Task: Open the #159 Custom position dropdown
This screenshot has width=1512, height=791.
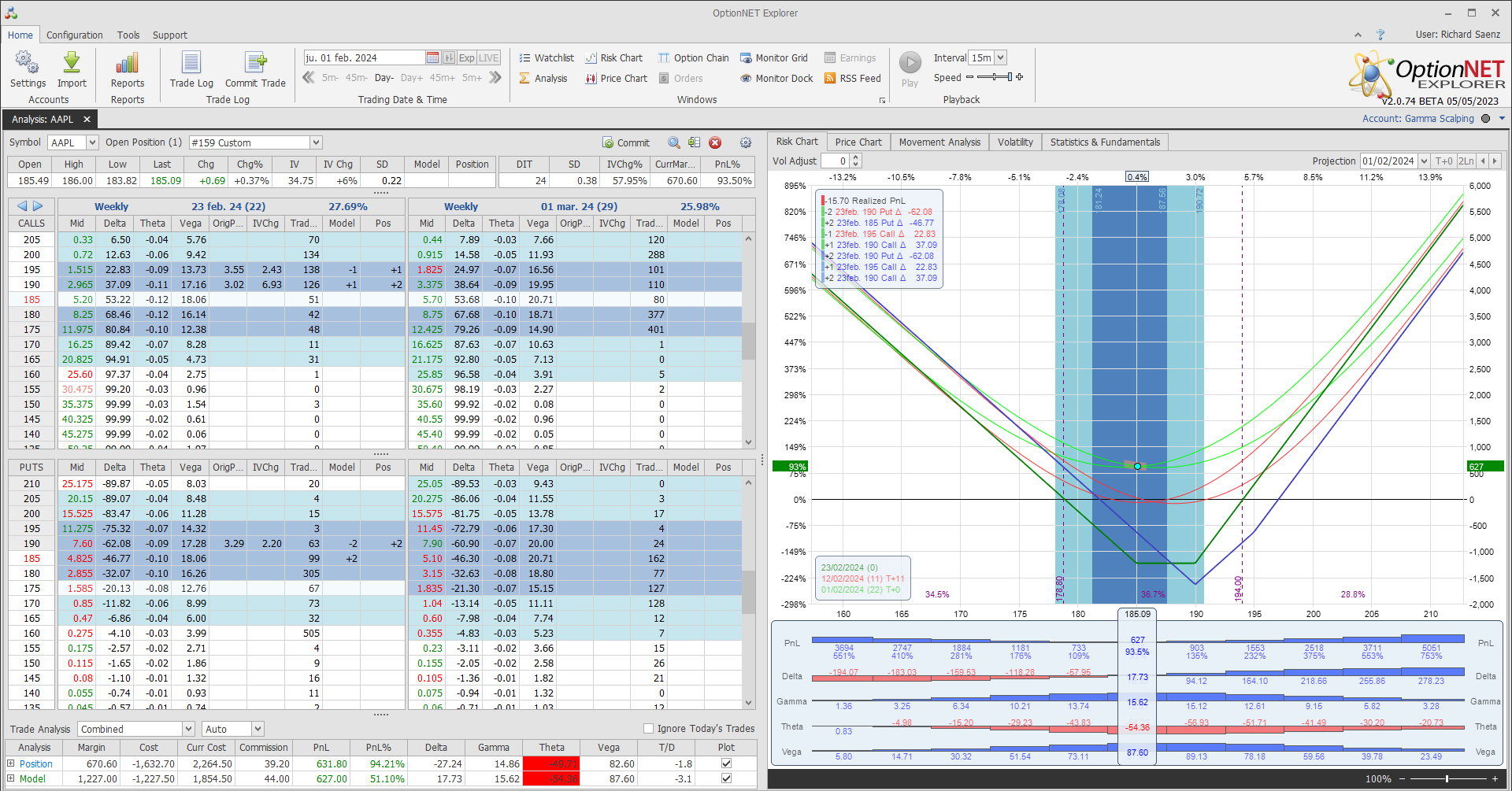Action: (316, 142)
